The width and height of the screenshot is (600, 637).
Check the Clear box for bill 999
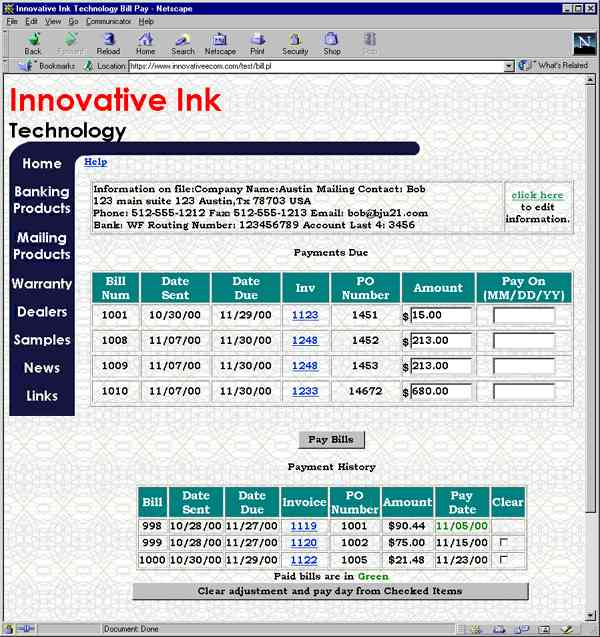(504, 542)
